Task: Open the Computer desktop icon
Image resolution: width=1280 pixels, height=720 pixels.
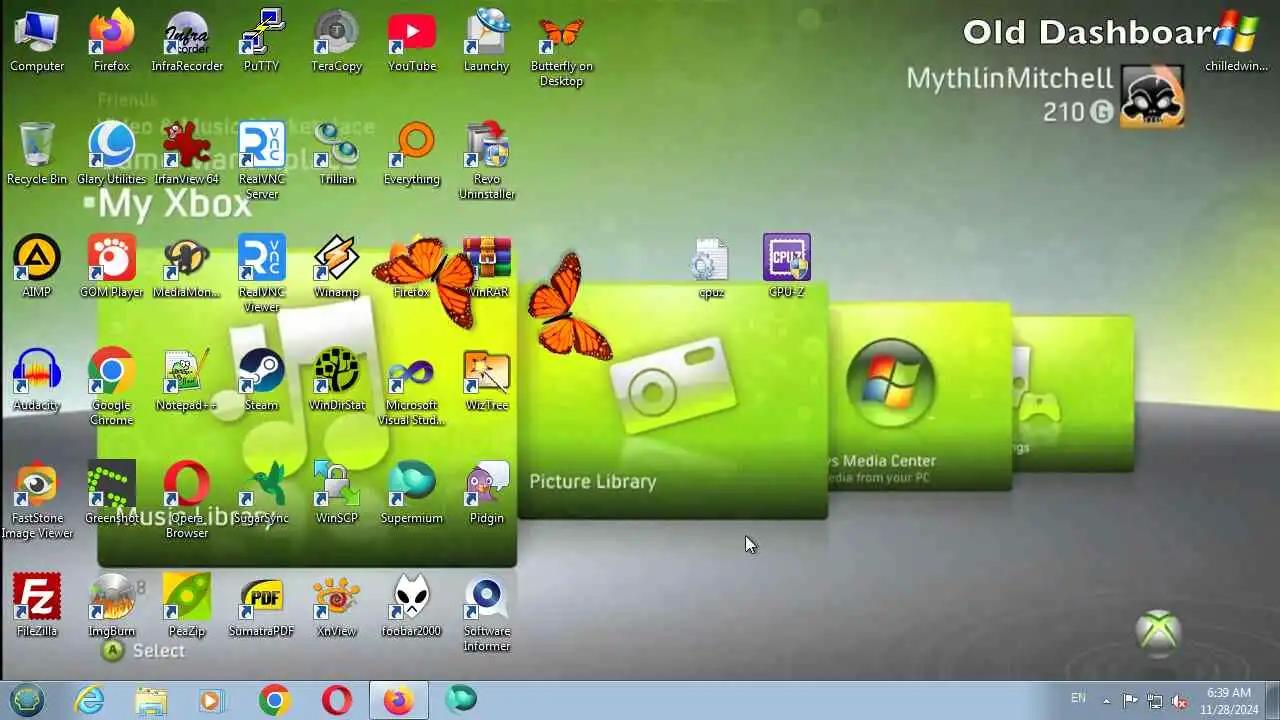Action: coord(37,42)
